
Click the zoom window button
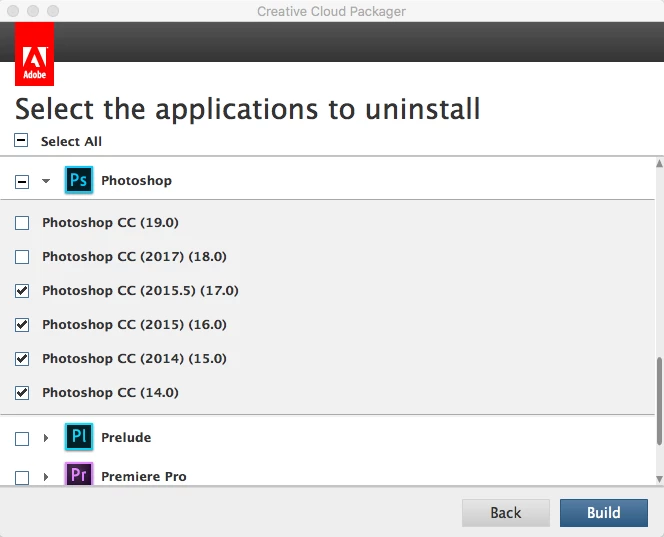(x=53, y=11)
